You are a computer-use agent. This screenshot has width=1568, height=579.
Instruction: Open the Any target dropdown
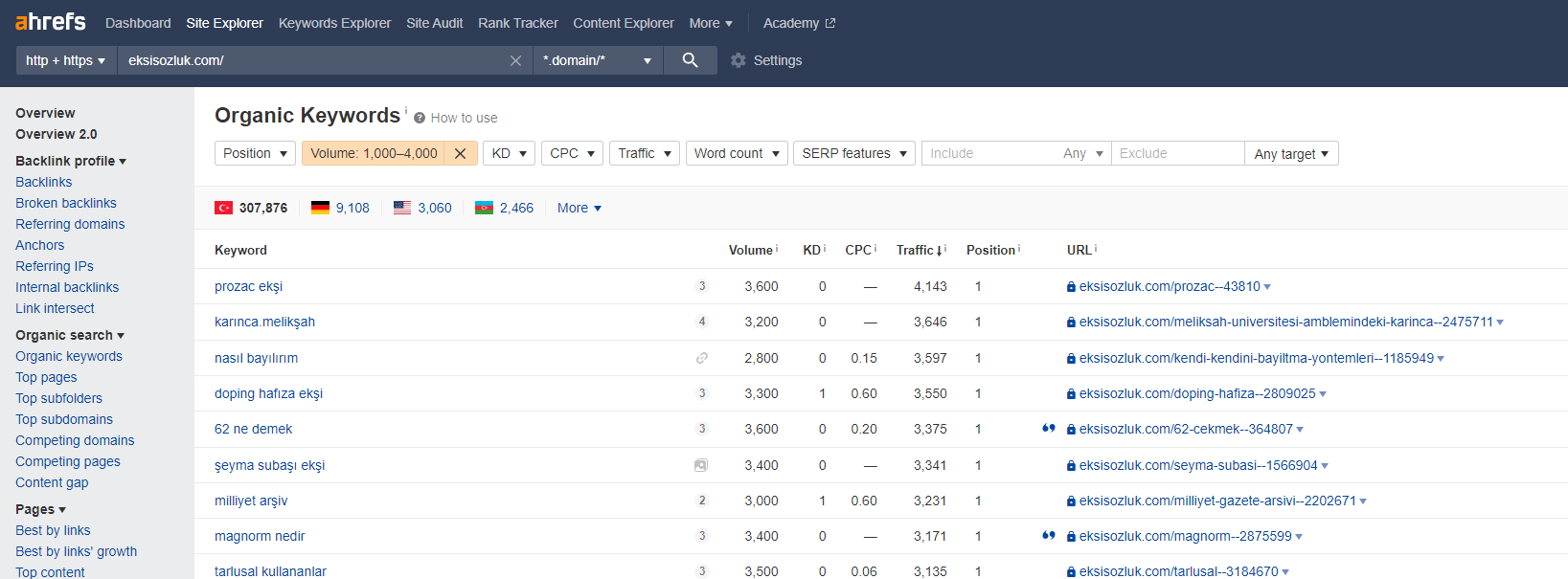tap(1291, 154)
